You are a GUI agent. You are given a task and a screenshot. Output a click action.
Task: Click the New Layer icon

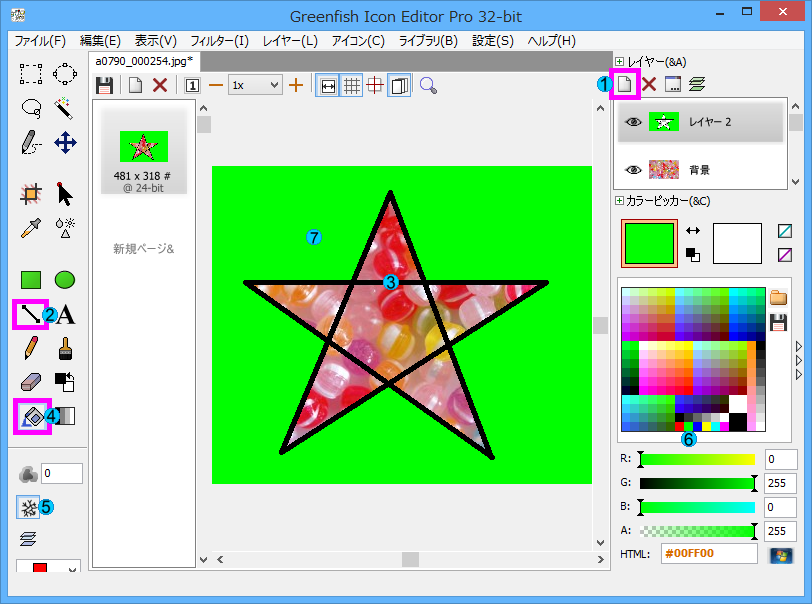coord(624,85)
